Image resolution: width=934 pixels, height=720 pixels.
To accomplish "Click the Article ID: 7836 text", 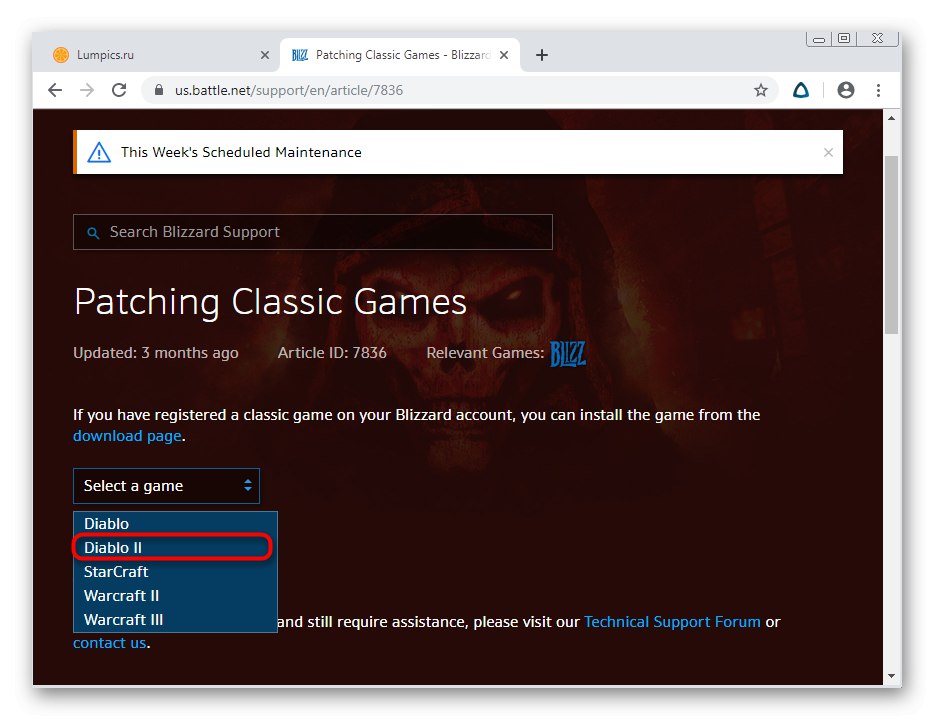I will [x=332, y=353].
